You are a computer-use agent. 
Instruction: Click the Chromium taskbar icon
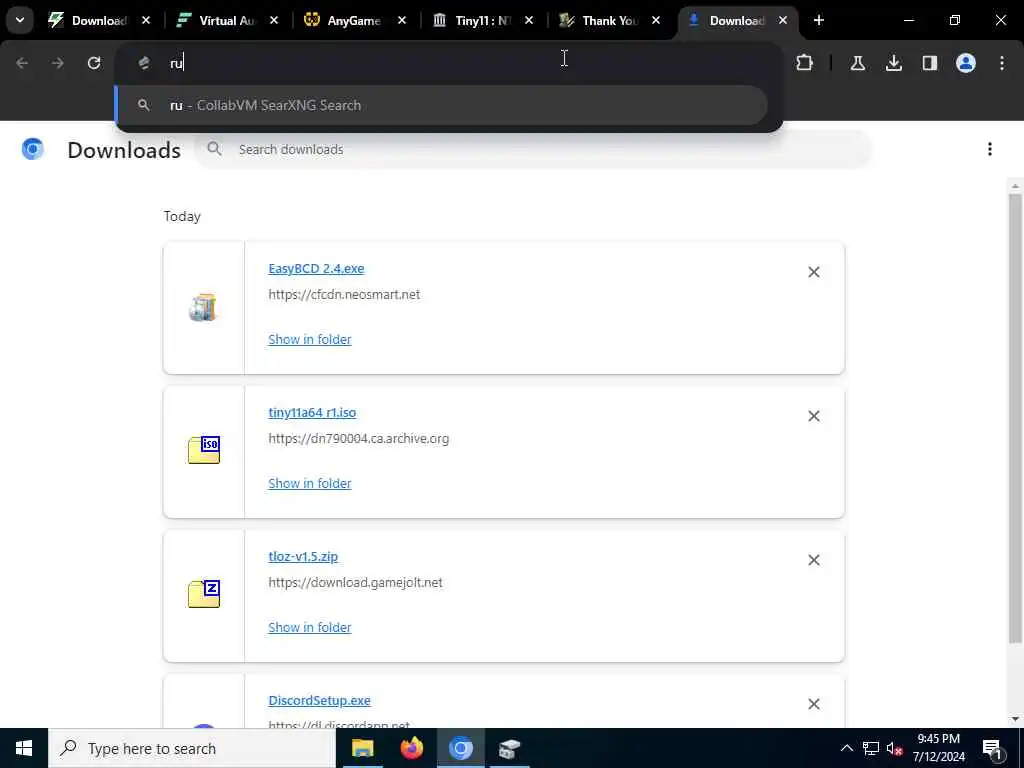[x=460, y=748]
